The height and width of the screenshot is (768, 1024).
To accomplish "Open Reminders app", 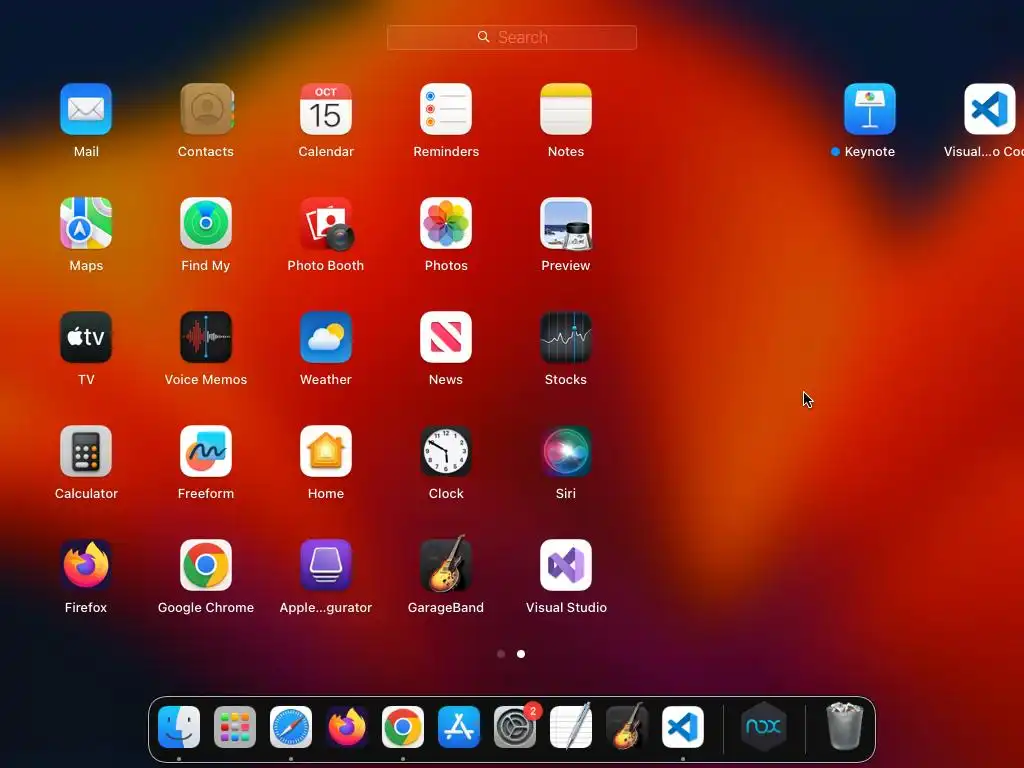I will click(x=446, y=109).
